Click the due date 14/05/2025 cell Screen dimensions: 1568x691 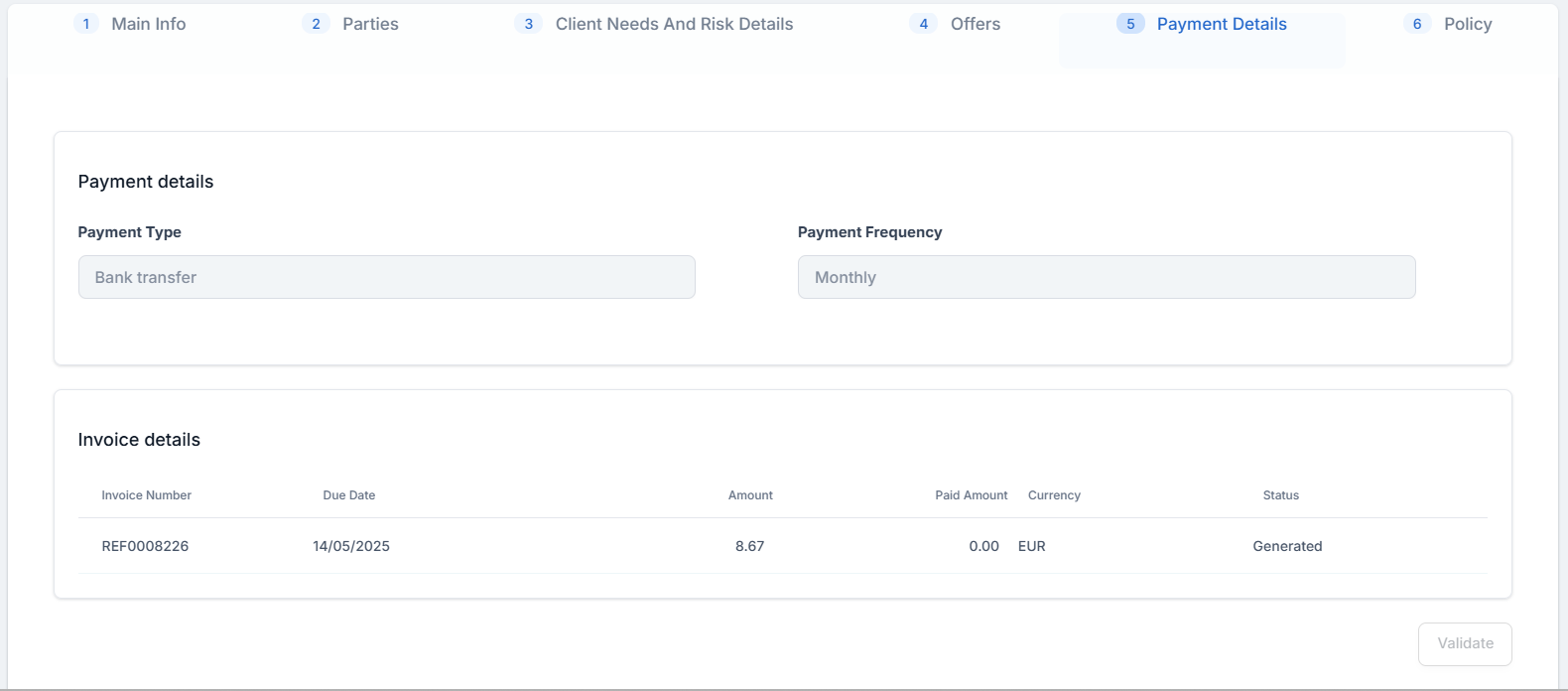coord(351,546)
